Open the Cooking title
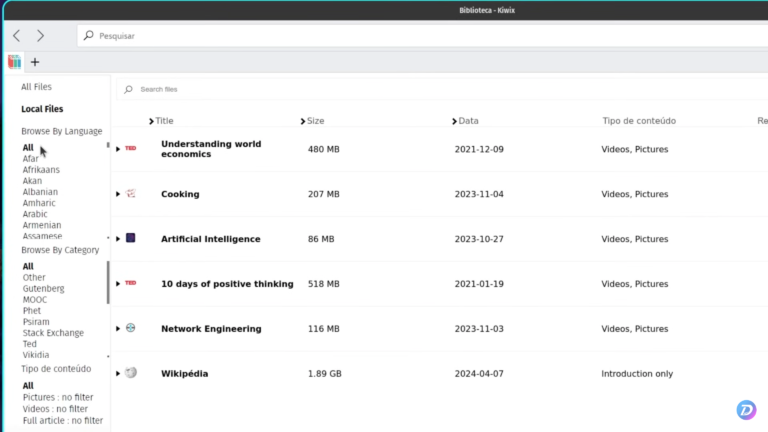The width and height of the screenshot is (768, 432). pos(180,194)
